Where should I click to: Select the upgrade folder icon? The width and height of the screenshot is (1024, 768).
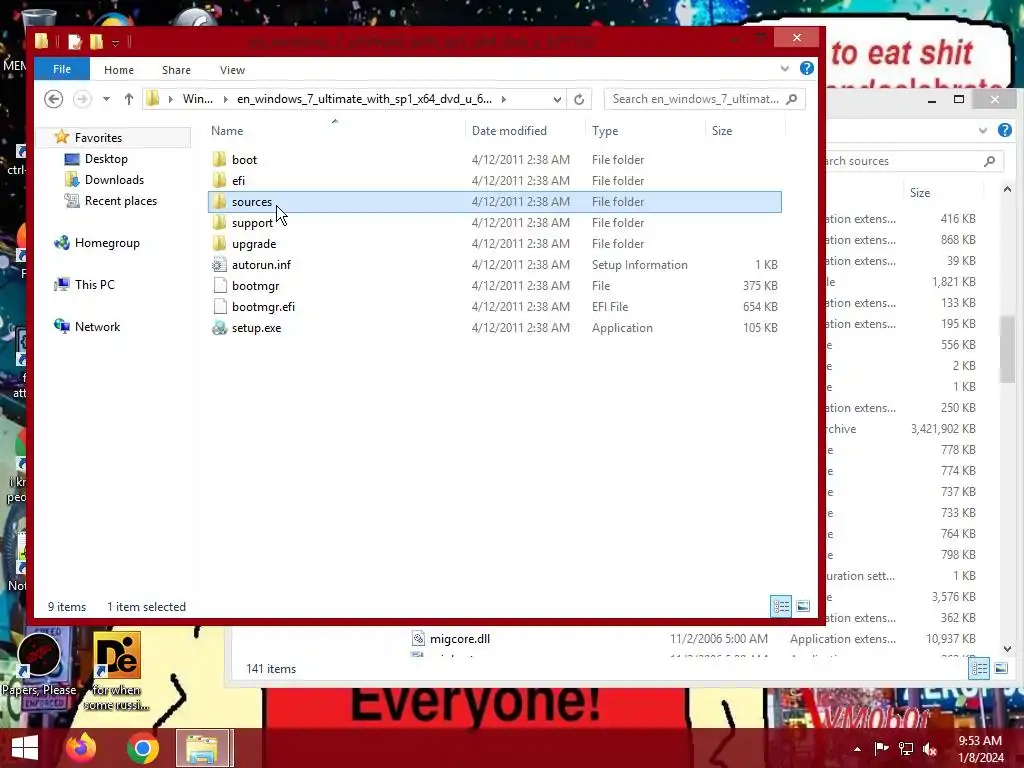[x=219, y=244]
